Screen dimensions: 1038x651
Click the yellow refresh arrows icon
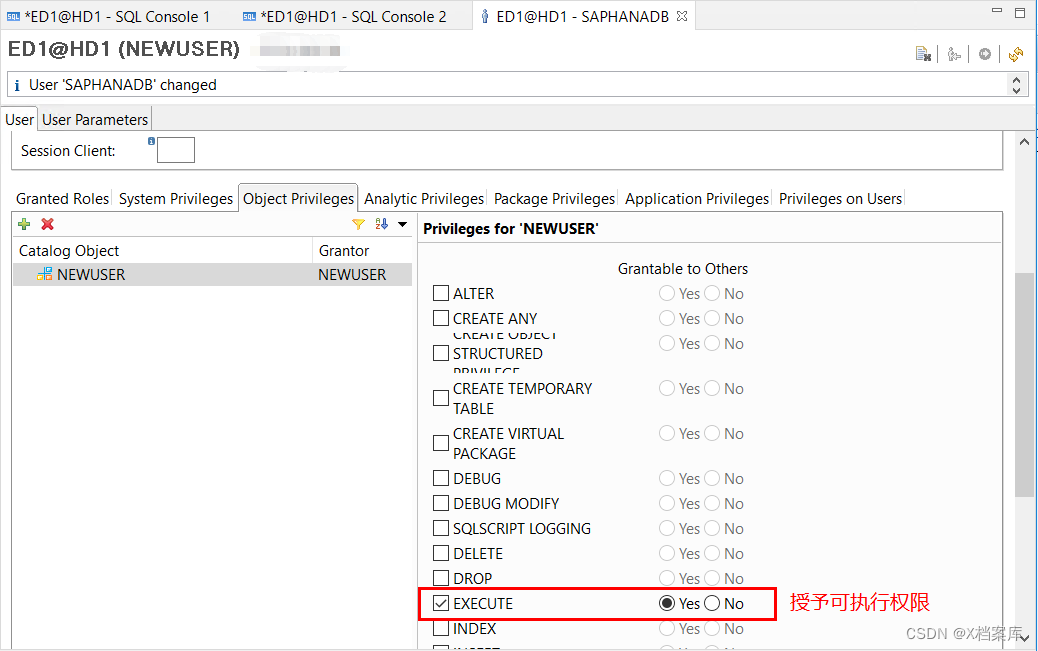coord(1016,54)
